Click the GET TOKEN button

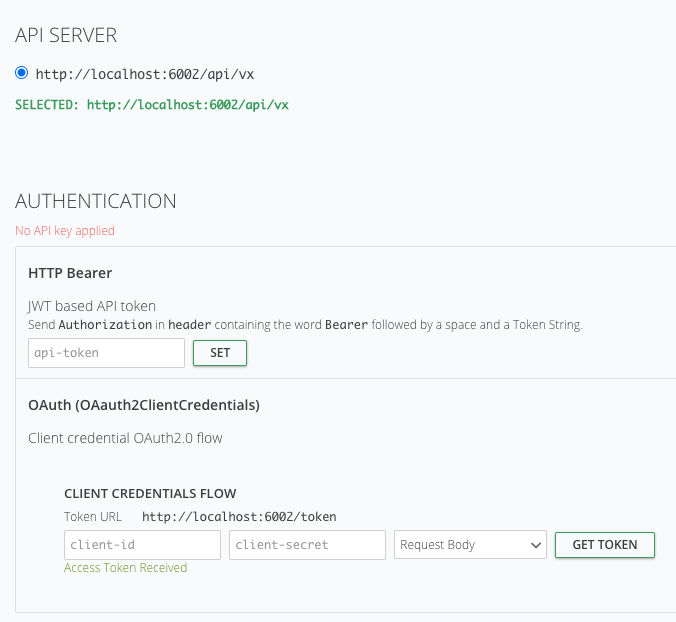tap(605, 545)
